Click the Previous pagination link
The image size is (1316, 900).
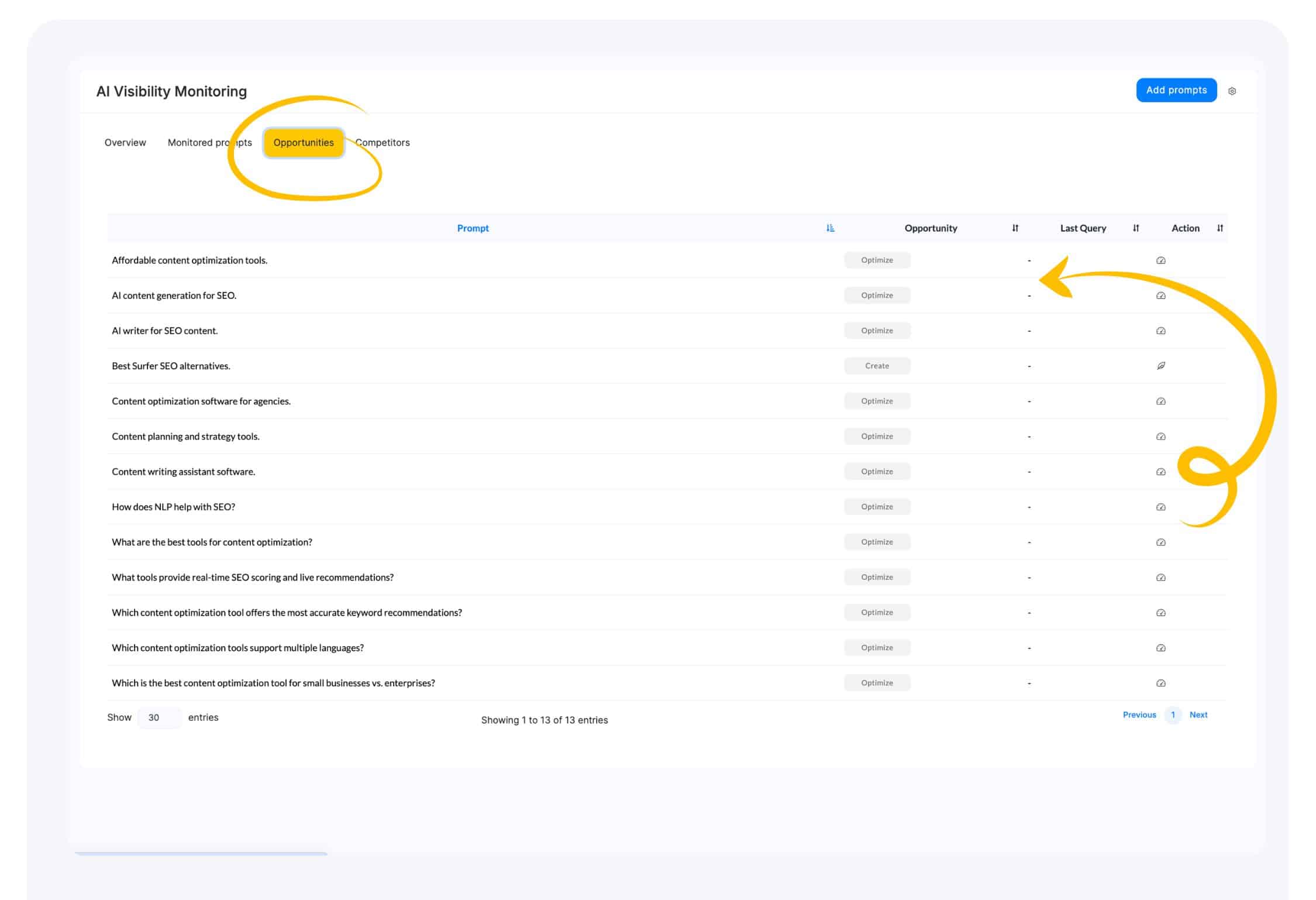1139,715
